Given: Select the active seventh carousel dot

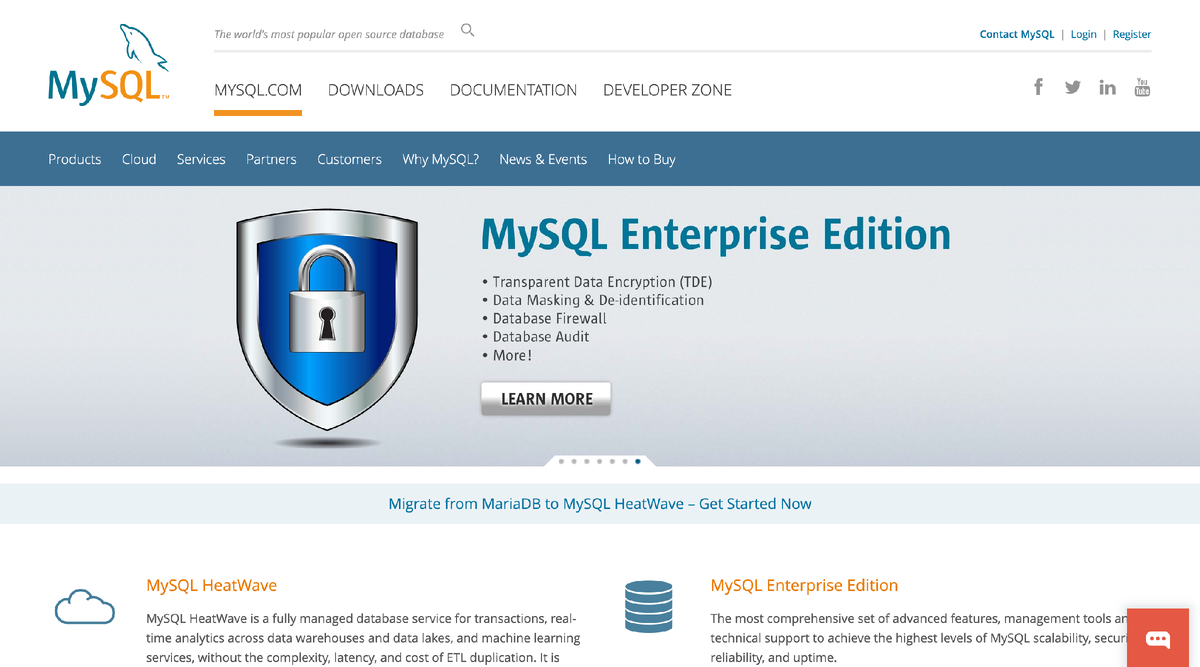Looking at the screenshot, I should coord(638,462).
